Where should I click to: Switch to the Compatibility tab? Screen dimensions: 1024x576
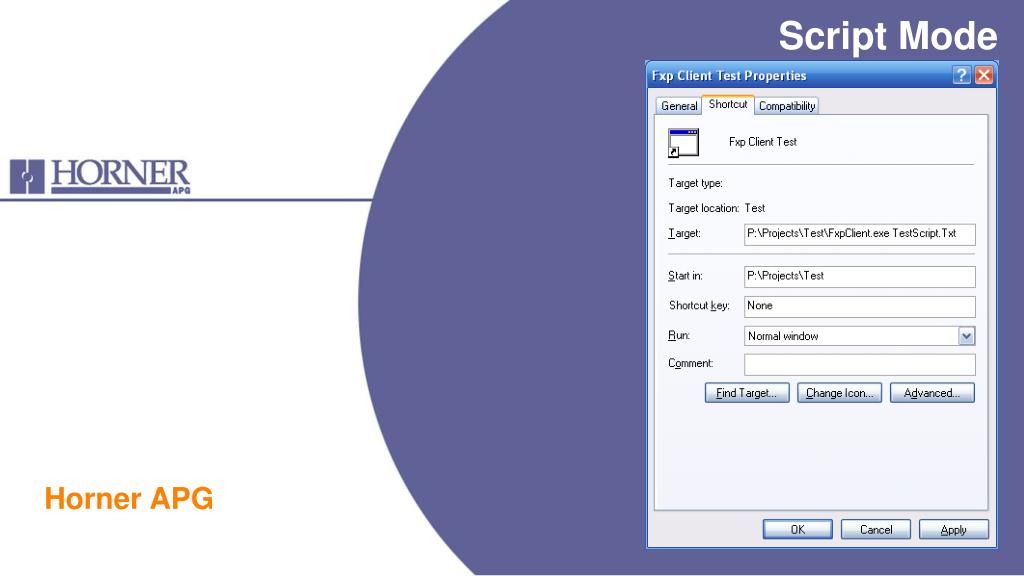coord(787,106)
